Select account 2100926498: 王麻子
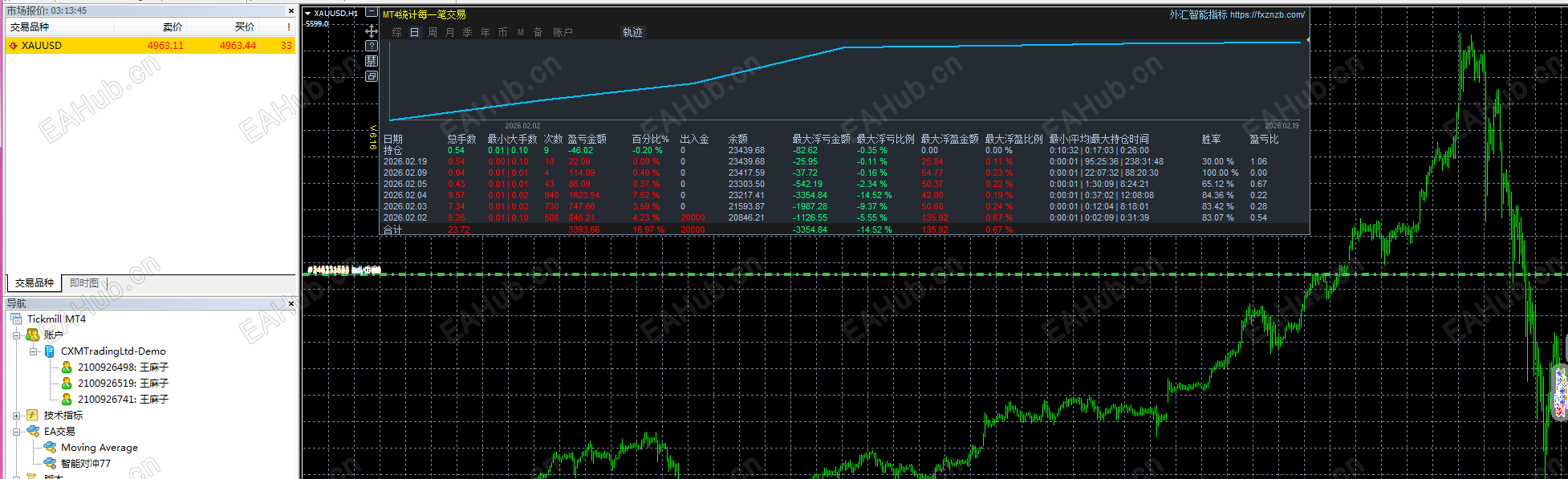Viewport: 1568px width, 479px height. [x=123, y=367]
